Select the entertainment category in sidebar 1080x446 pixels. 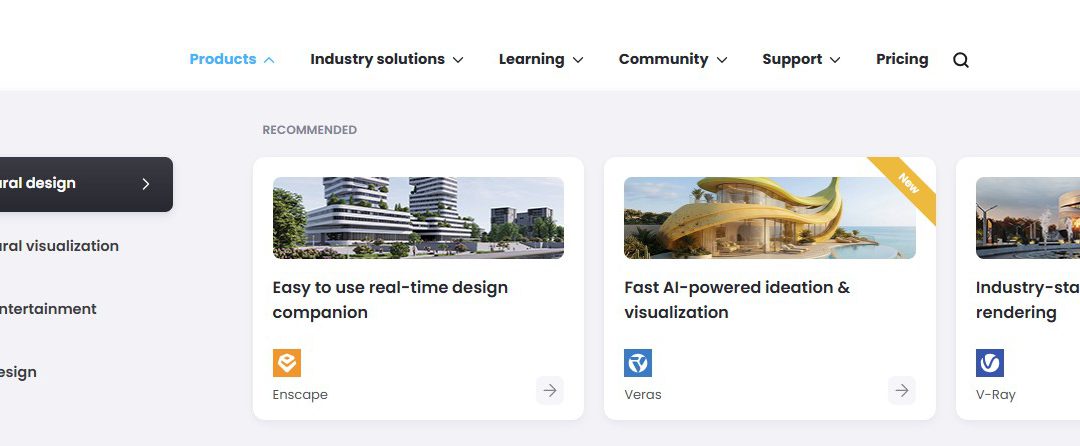tap(48, 309)
